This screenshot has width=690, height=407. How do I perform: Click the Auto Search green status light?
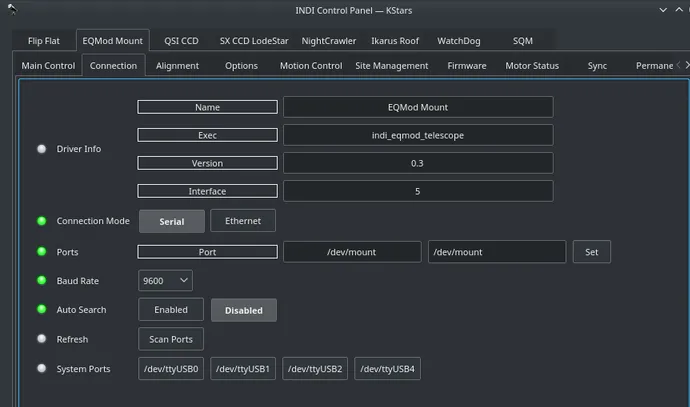pyautogui.click(x=42, y=309)
